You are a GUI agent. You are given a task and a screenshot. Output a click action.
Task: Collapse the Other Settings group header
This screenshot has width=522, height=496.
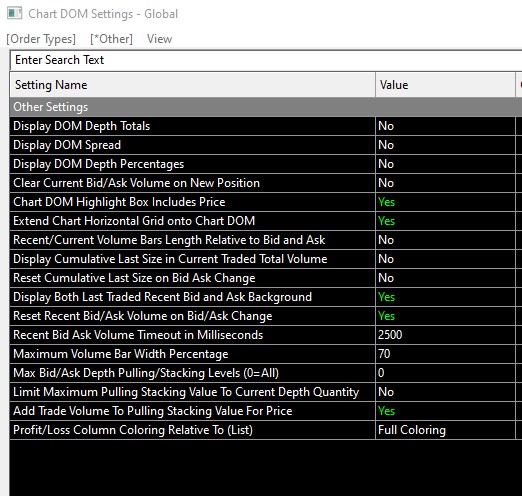pos(266,107)
